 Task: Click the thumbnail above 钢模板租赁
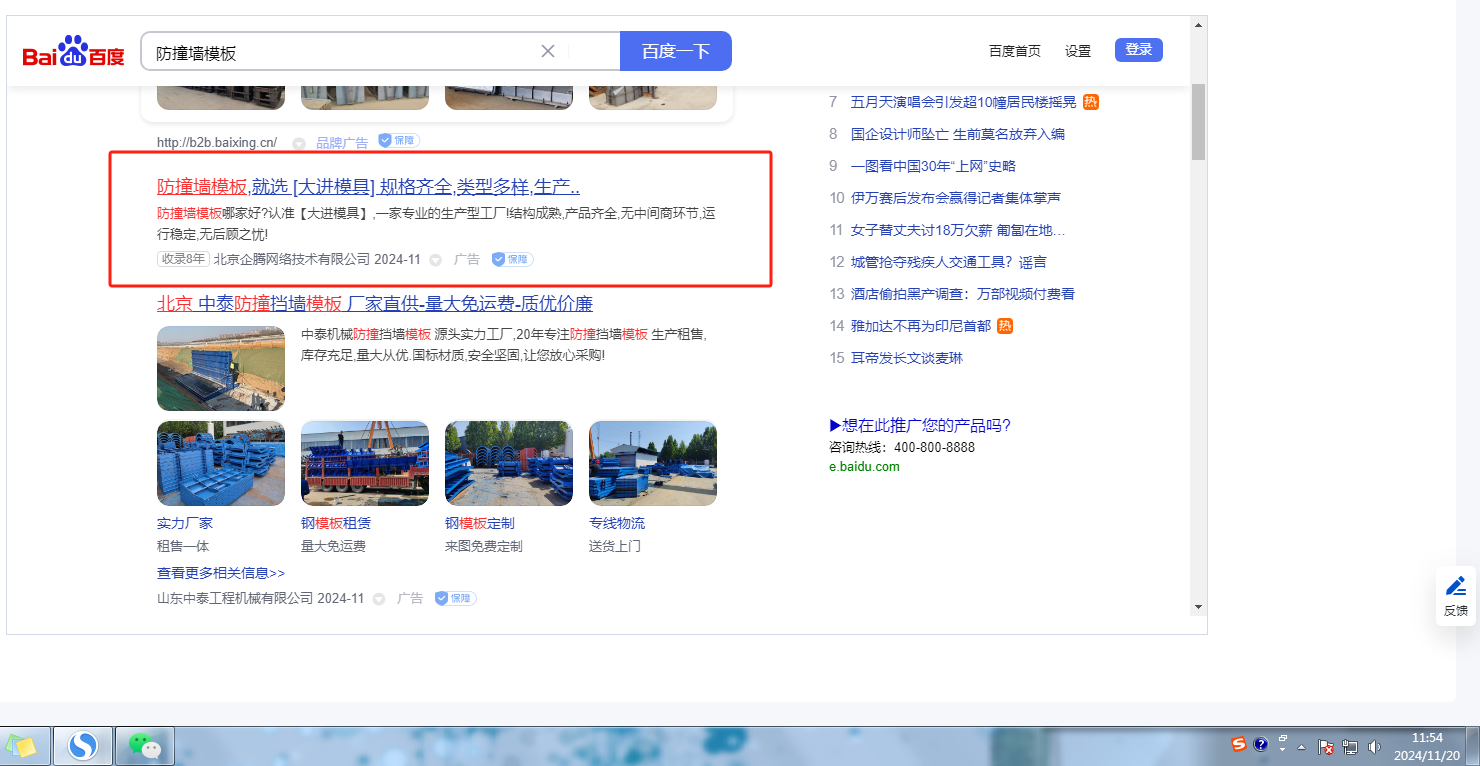coord(365,463)
